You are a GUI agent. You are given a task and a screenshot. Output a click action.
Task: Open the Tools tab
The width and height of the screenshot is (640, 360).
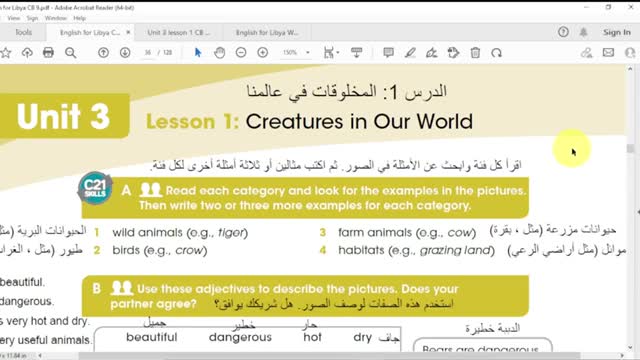(x=23, y=32)
